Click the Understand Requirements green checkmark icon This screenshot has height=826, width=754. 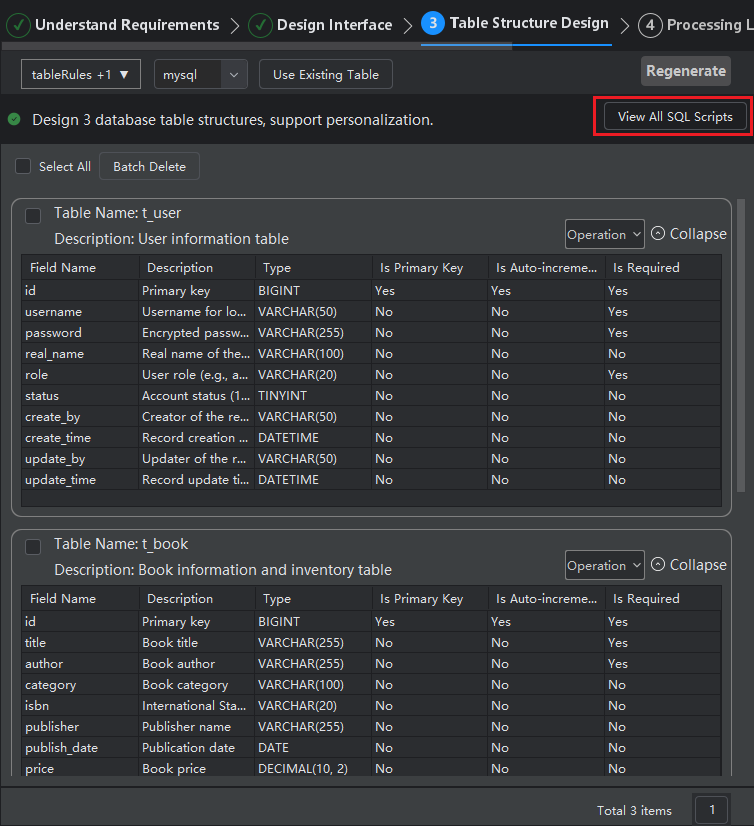[18, 25]
